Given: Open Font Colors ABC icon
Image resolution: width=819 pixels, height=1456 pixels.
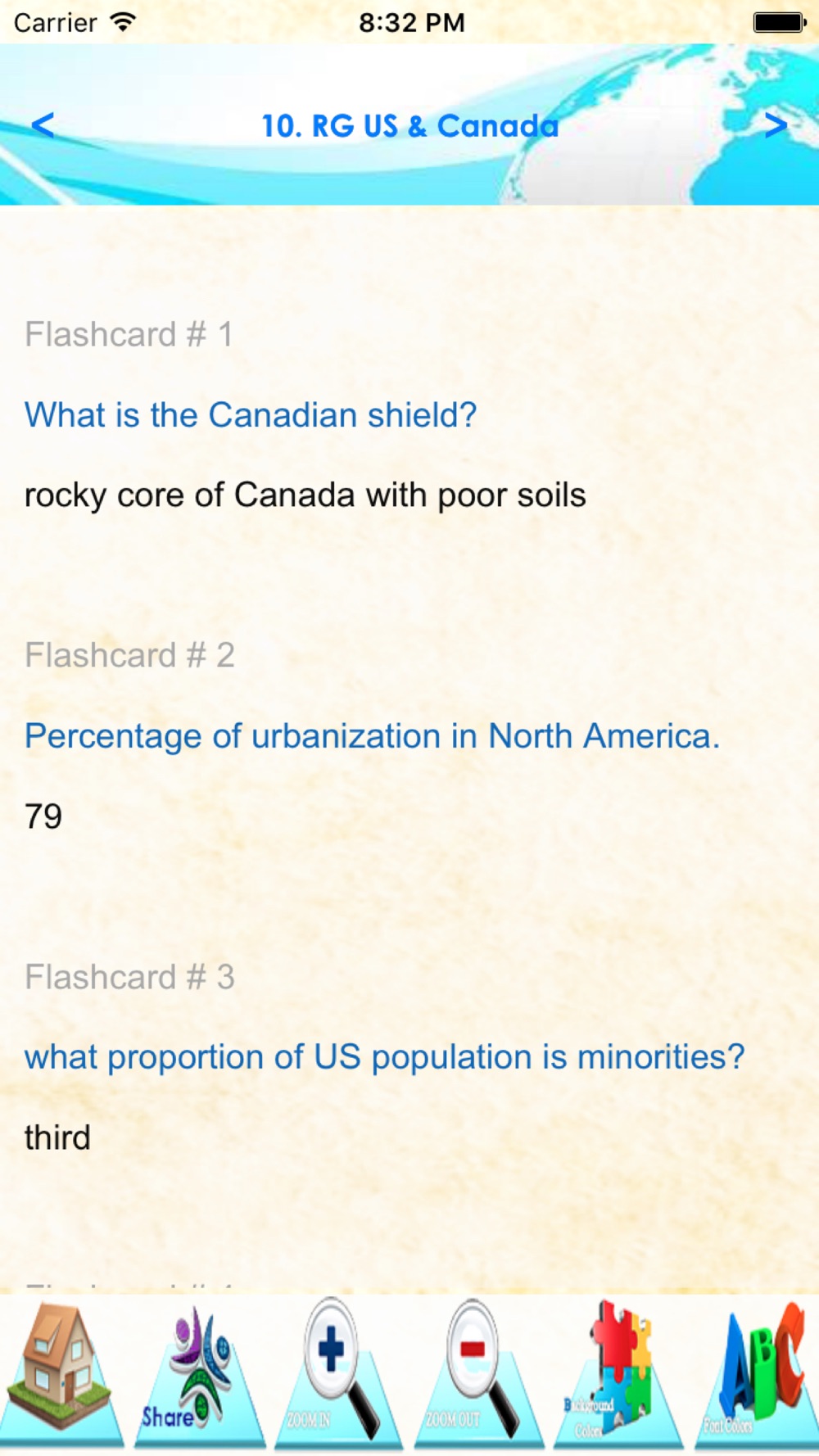Looking at the screenshot, I should point(755,1373).
